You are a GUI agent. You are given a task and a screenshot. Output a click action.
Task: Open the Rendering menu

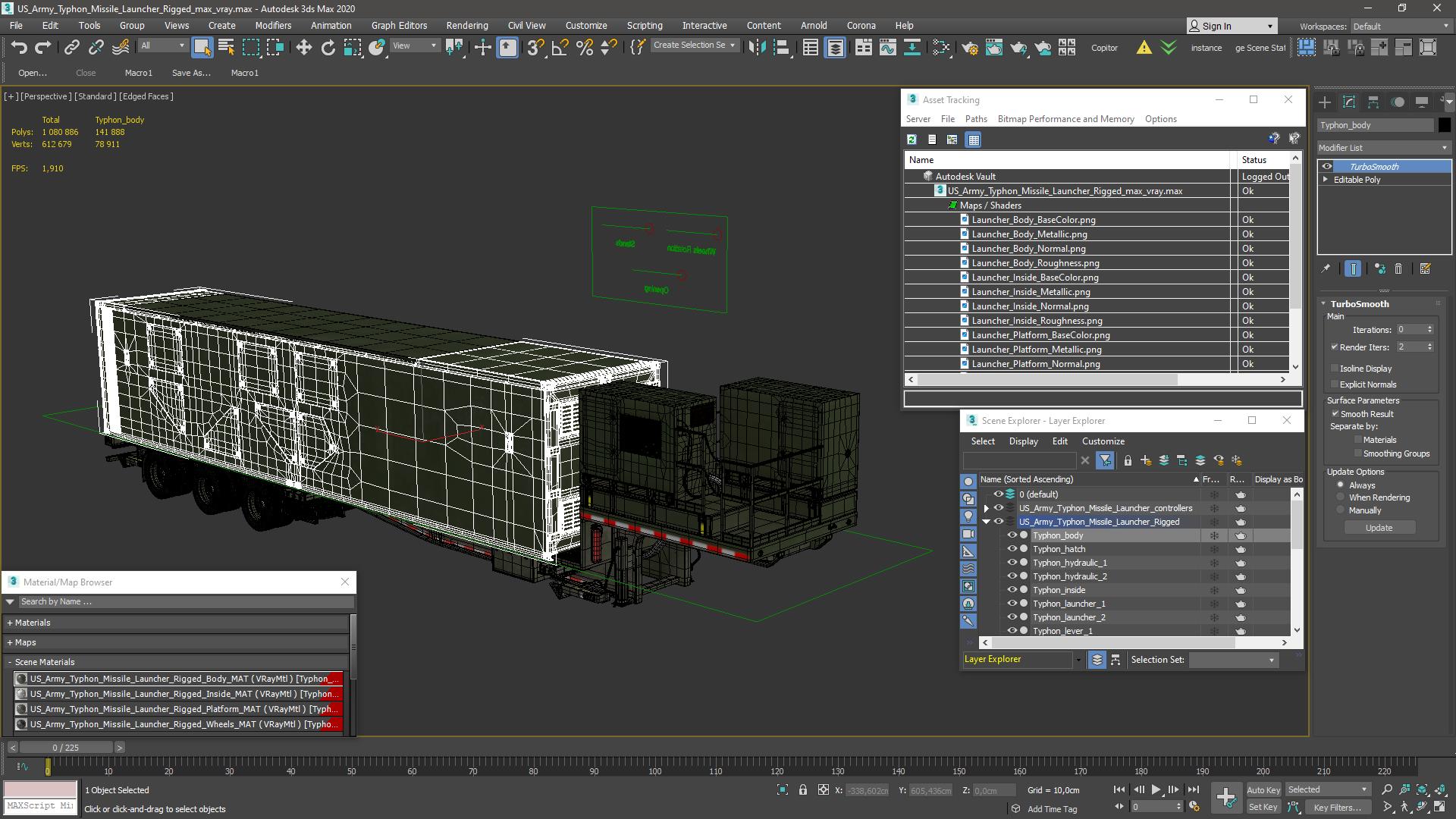466,25
